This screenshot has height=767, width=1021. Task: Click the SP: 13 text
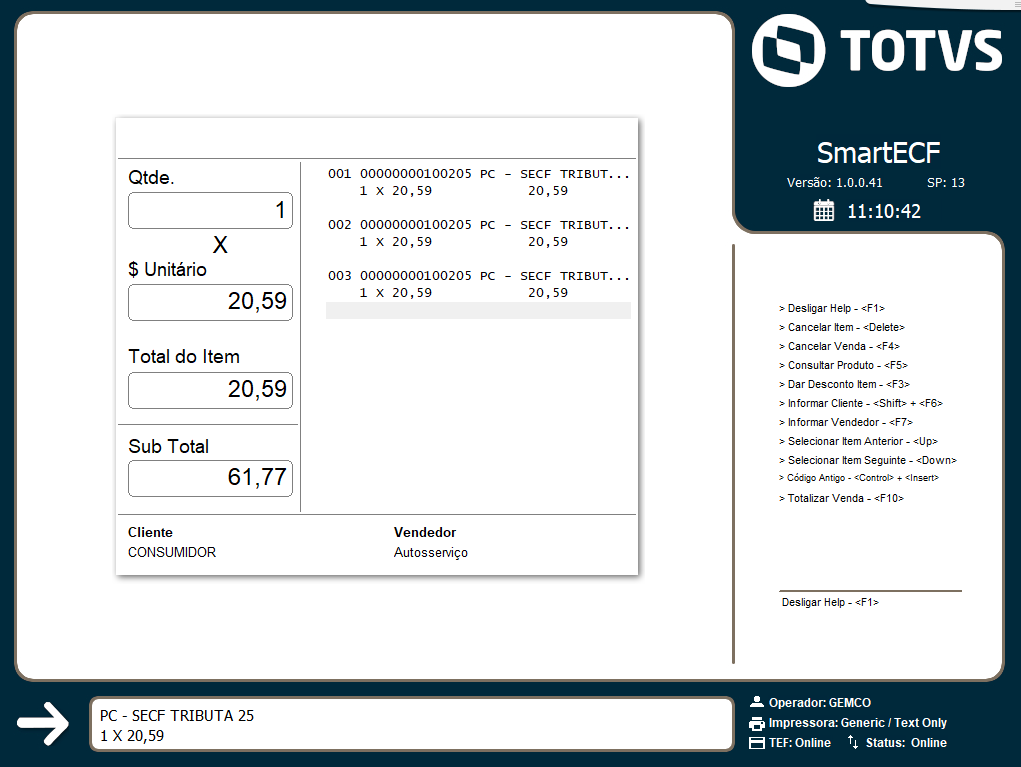coord(945,183)
